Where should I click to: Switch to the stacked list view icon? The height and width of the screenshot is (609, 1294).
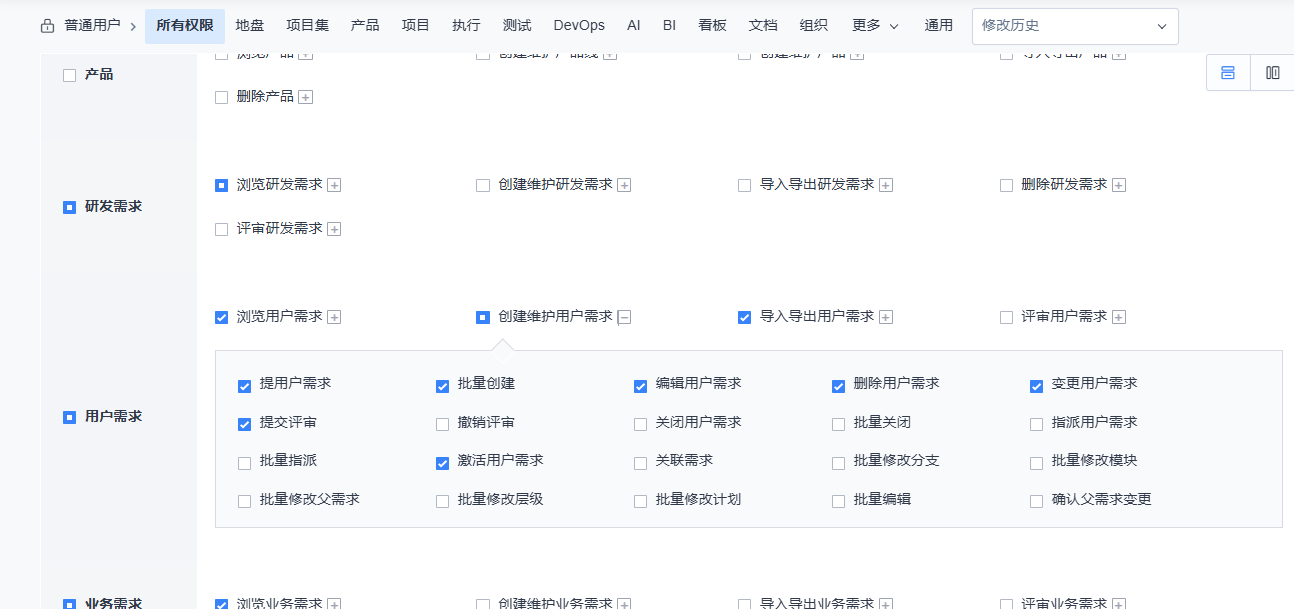[x=1228, y=73]
